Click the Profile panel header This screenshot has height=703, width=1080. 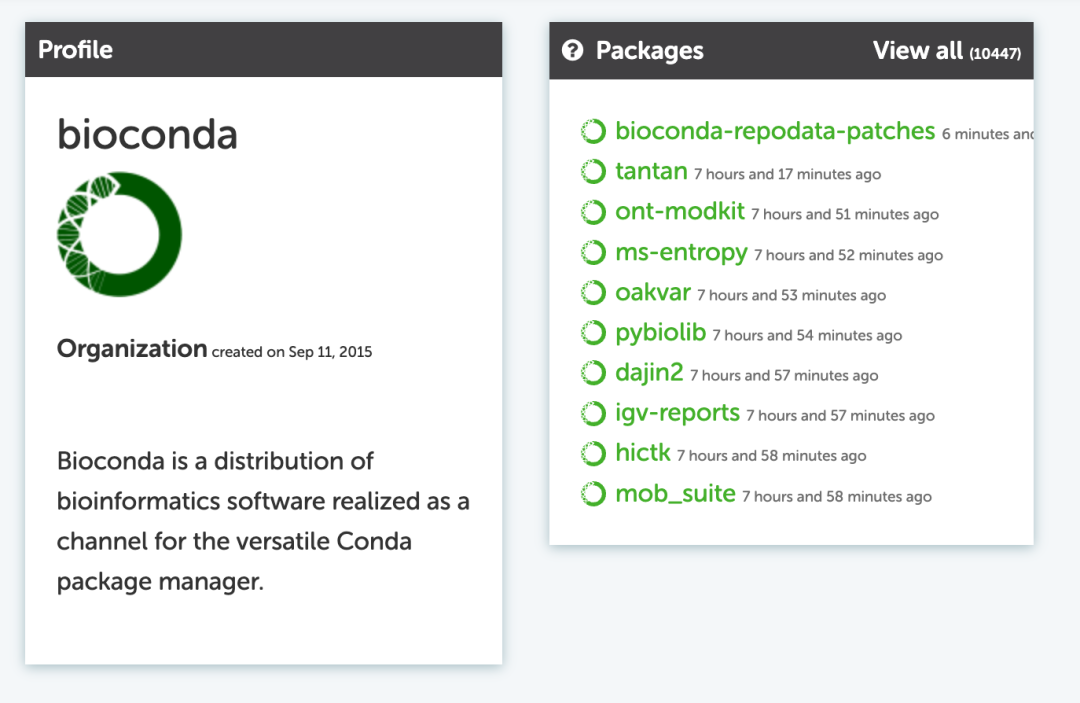[x=263, y=50]
